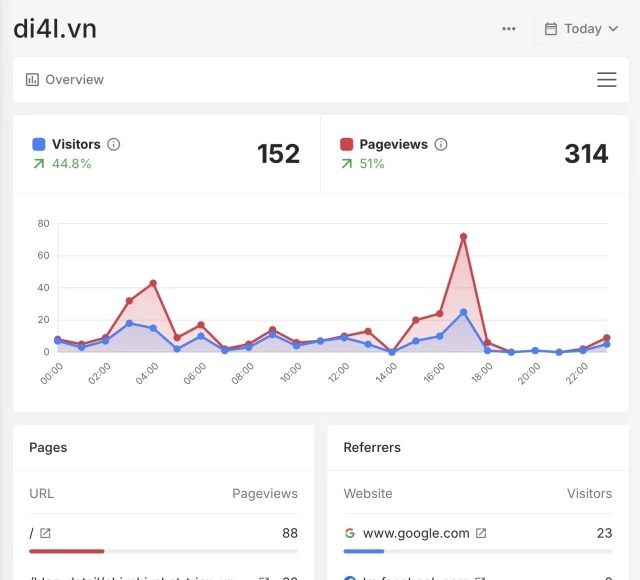Click the 17:00 pageviews peak point

click(464, 237)
